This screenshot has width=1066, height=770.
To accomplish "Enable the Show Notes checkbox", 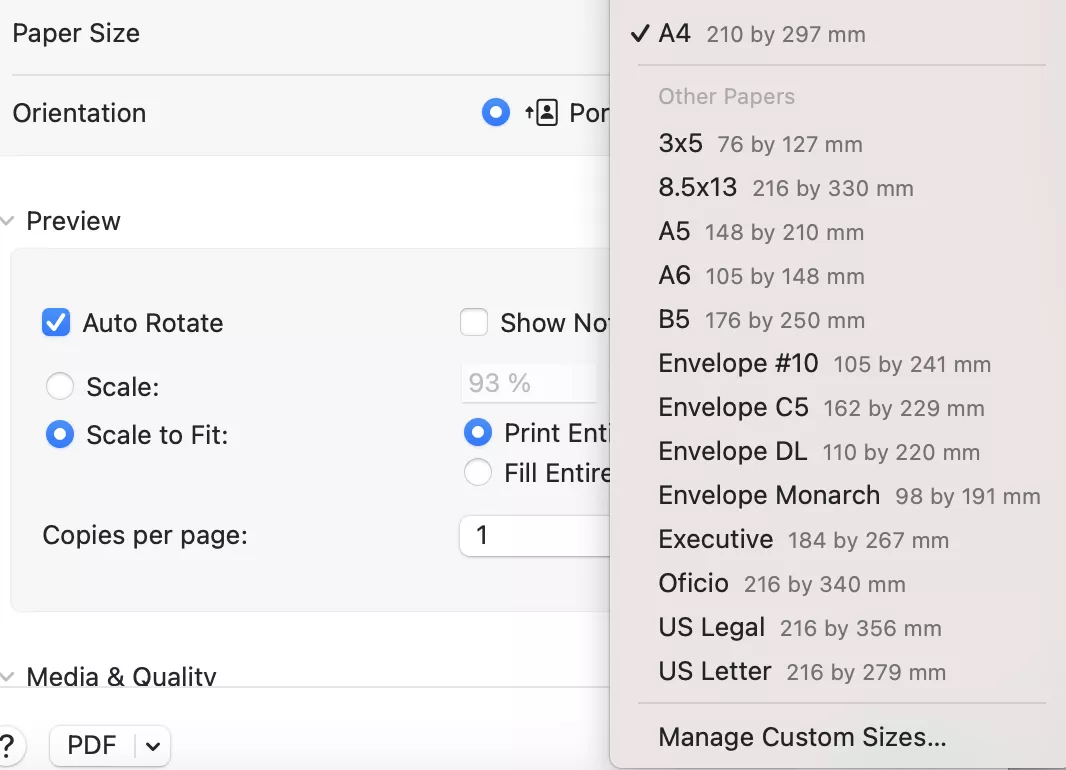I will (474, 323).
